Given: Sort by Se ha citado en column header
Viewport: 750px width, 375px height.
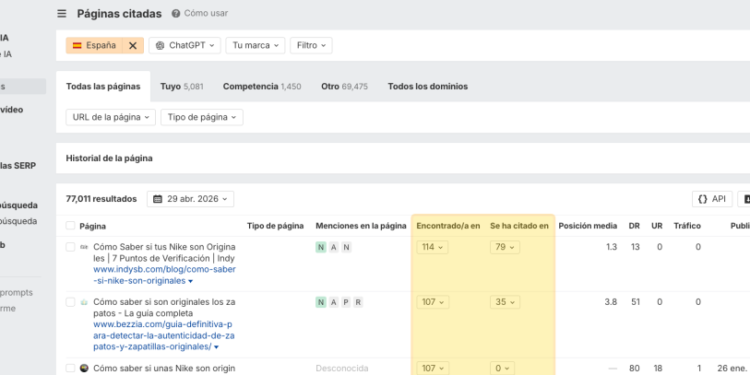Looking at the screenshot, I should 519,226.
